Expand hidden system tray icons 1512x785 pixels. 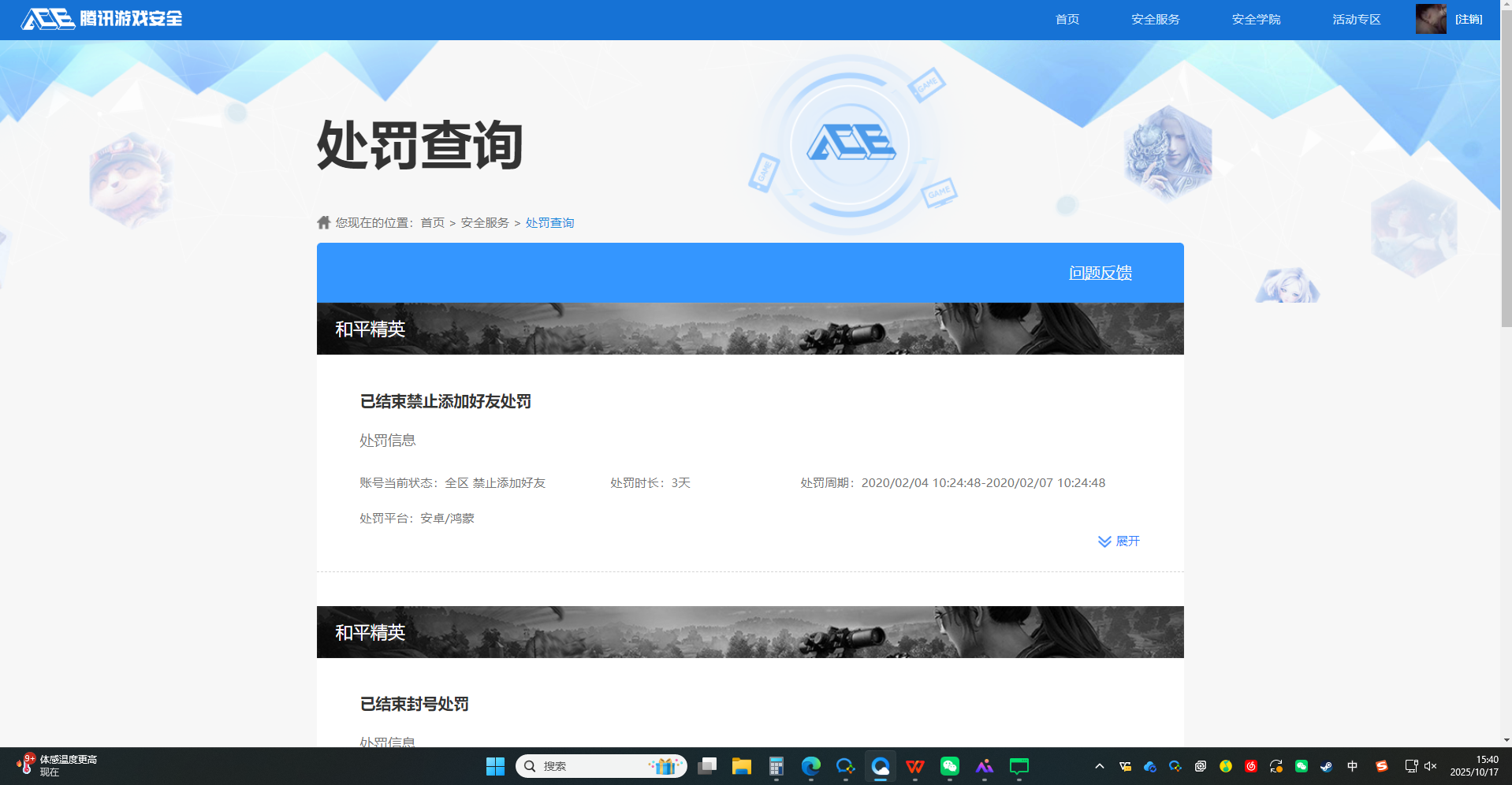[1099, 765]
